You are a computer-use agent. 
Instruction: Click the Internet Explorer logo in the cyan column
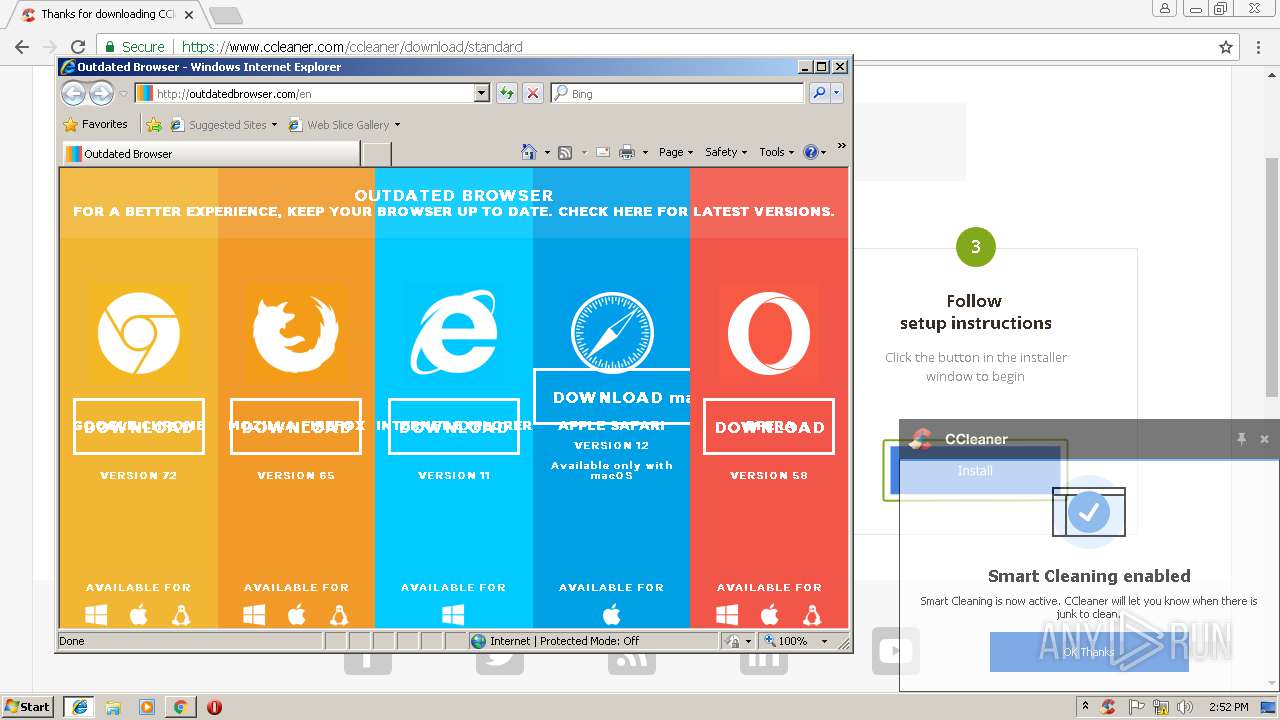(x=453, y=333)
